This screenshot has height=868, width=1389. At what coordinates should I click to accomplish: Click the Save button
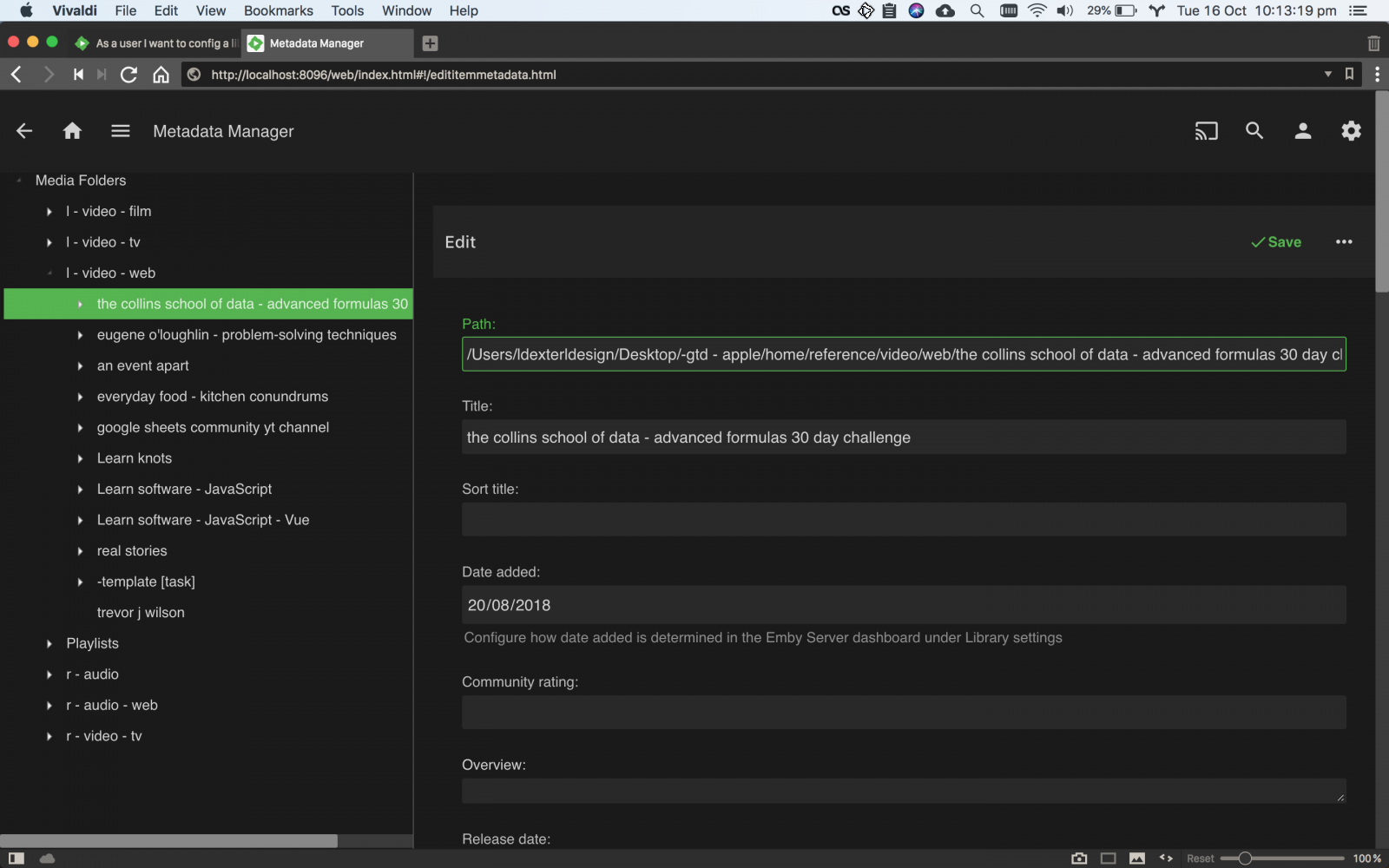click(1276, 242)
